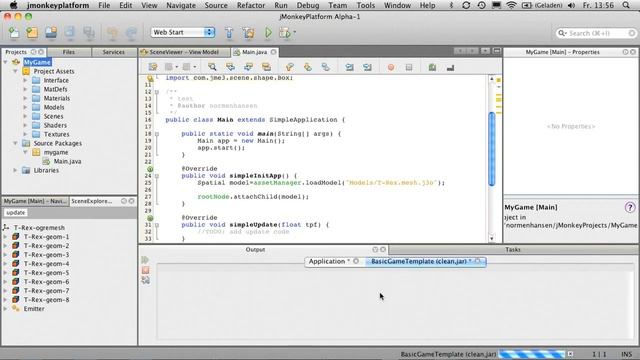This screenshot has width=640, height=360.
Task: Expand the Models folder
Action: point(25,107)
